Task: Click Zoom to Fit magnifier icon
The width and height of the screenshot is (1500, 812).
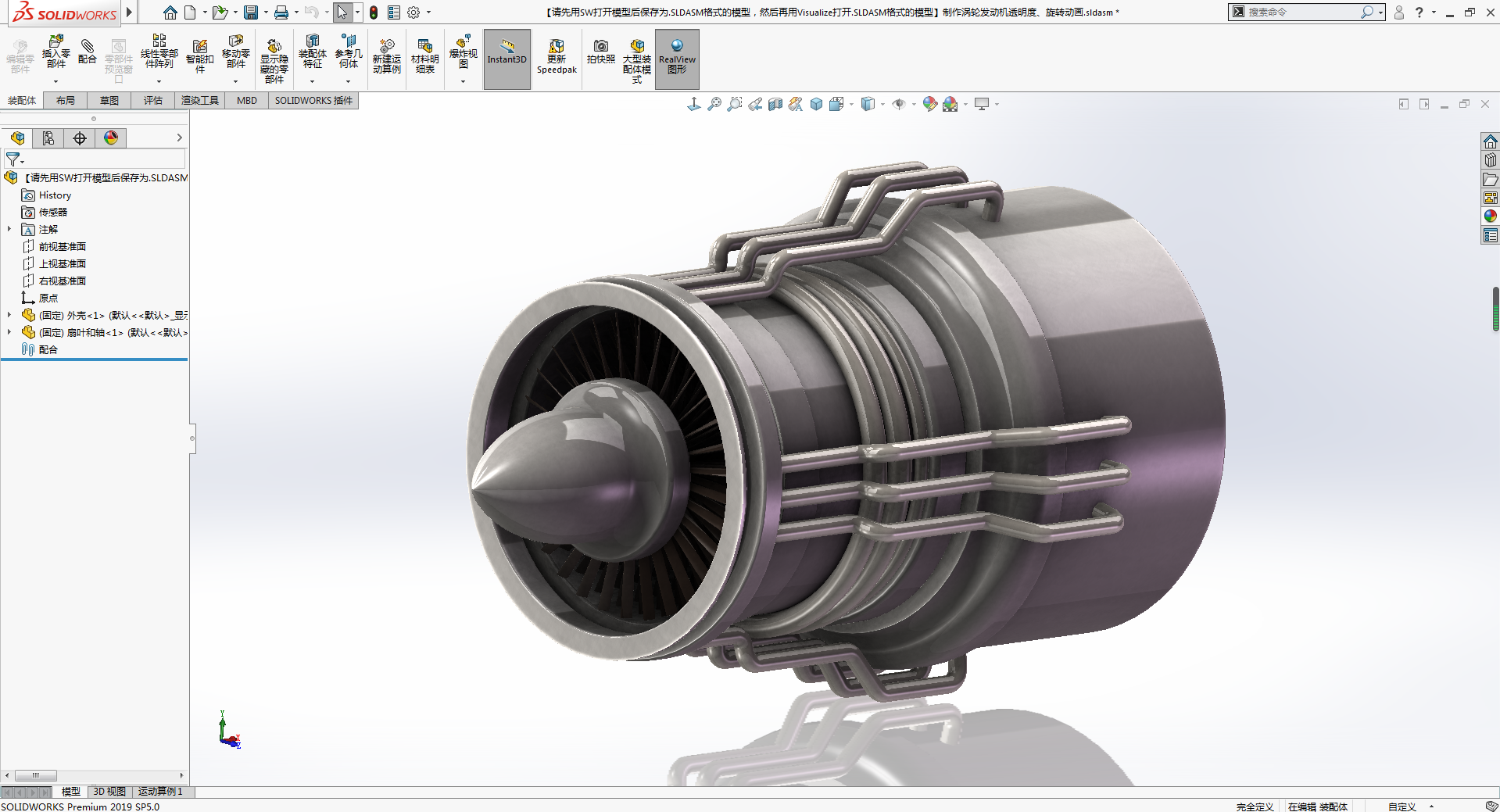Action: tap(714, 104)
